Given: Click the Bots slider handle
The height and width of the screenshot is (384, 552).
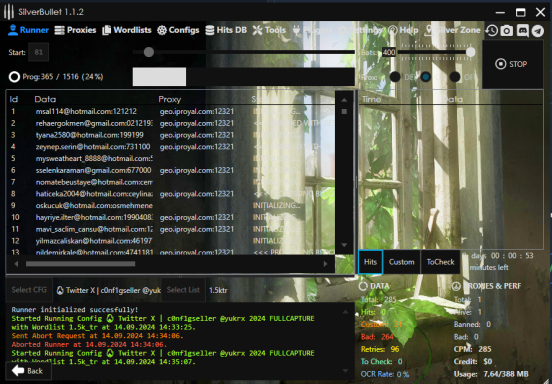Looking at the screenshot, I should [470, 52].
